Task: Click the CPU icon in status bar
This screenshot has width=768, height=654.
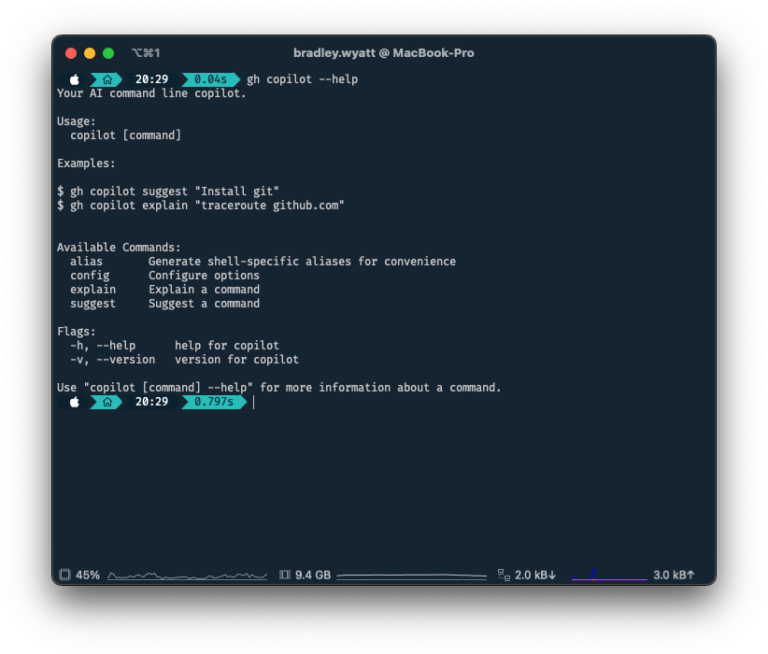Action: pyautogui.click(x=65, y=575)
